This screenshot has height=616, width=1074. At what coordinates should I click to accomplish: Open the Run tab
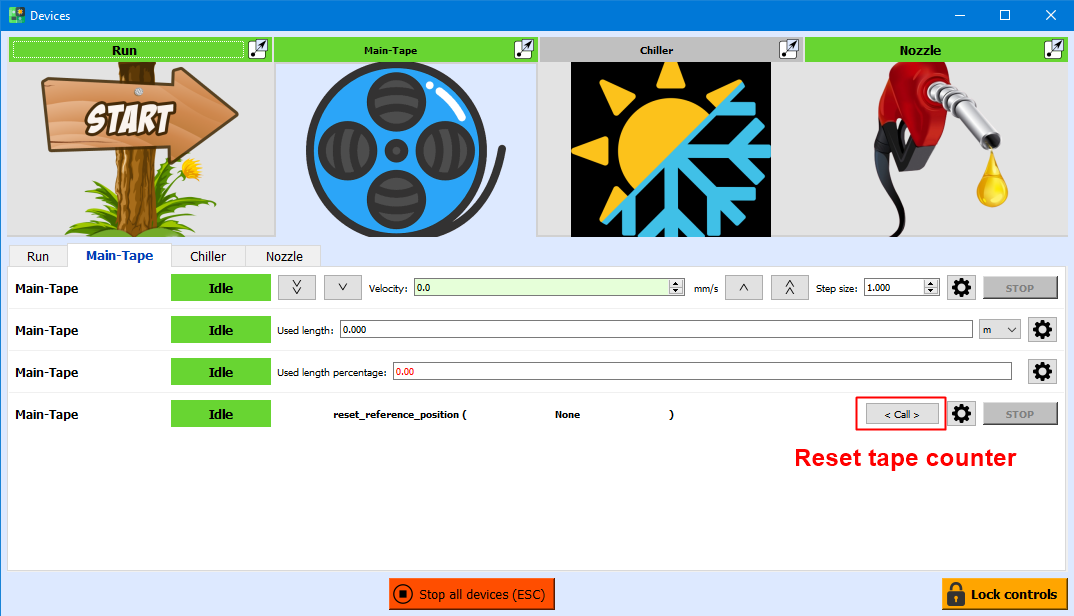pyautogui.click(x=37, y=256)
